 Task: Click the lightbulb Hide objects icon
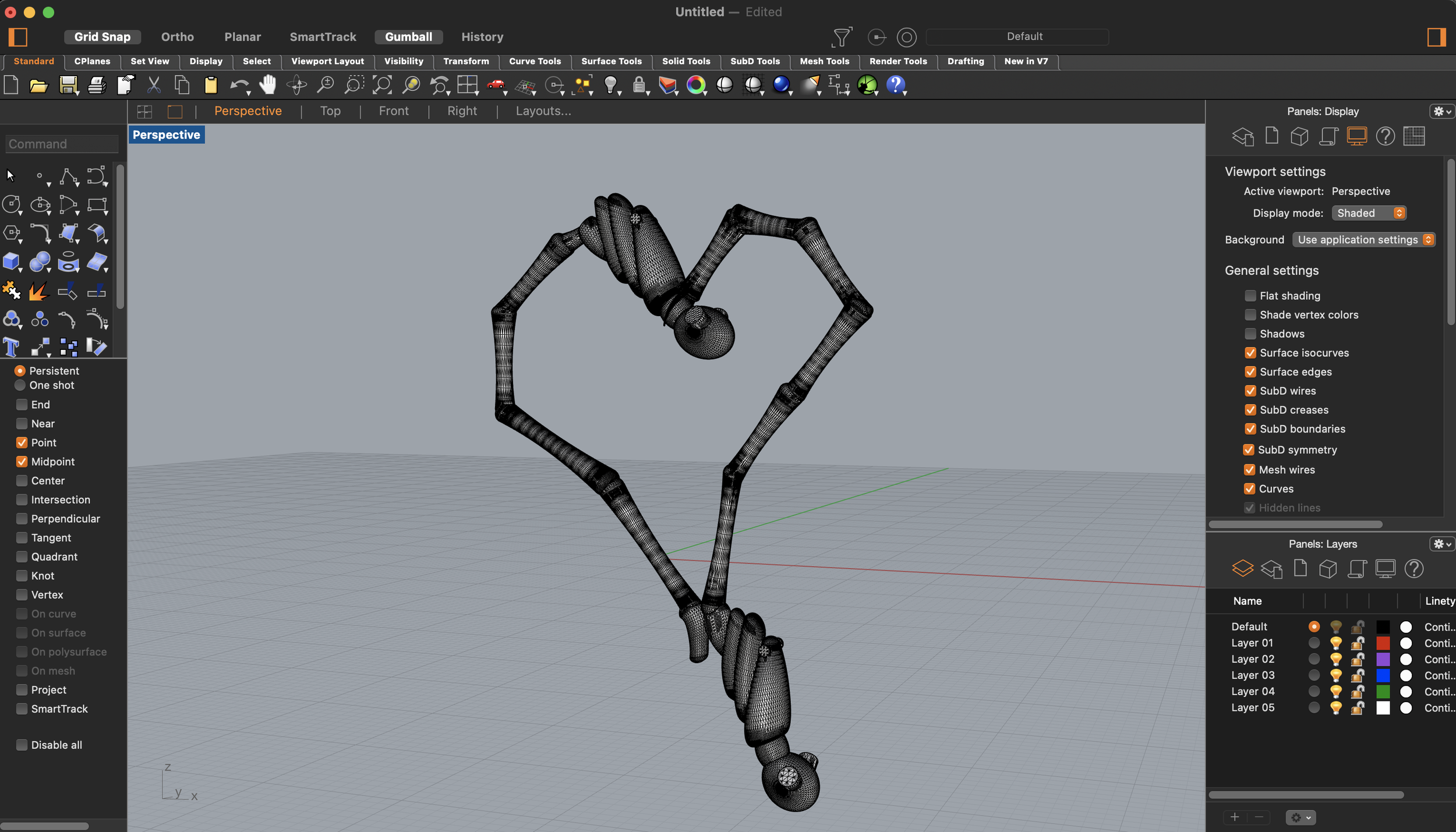click(610, 85)
